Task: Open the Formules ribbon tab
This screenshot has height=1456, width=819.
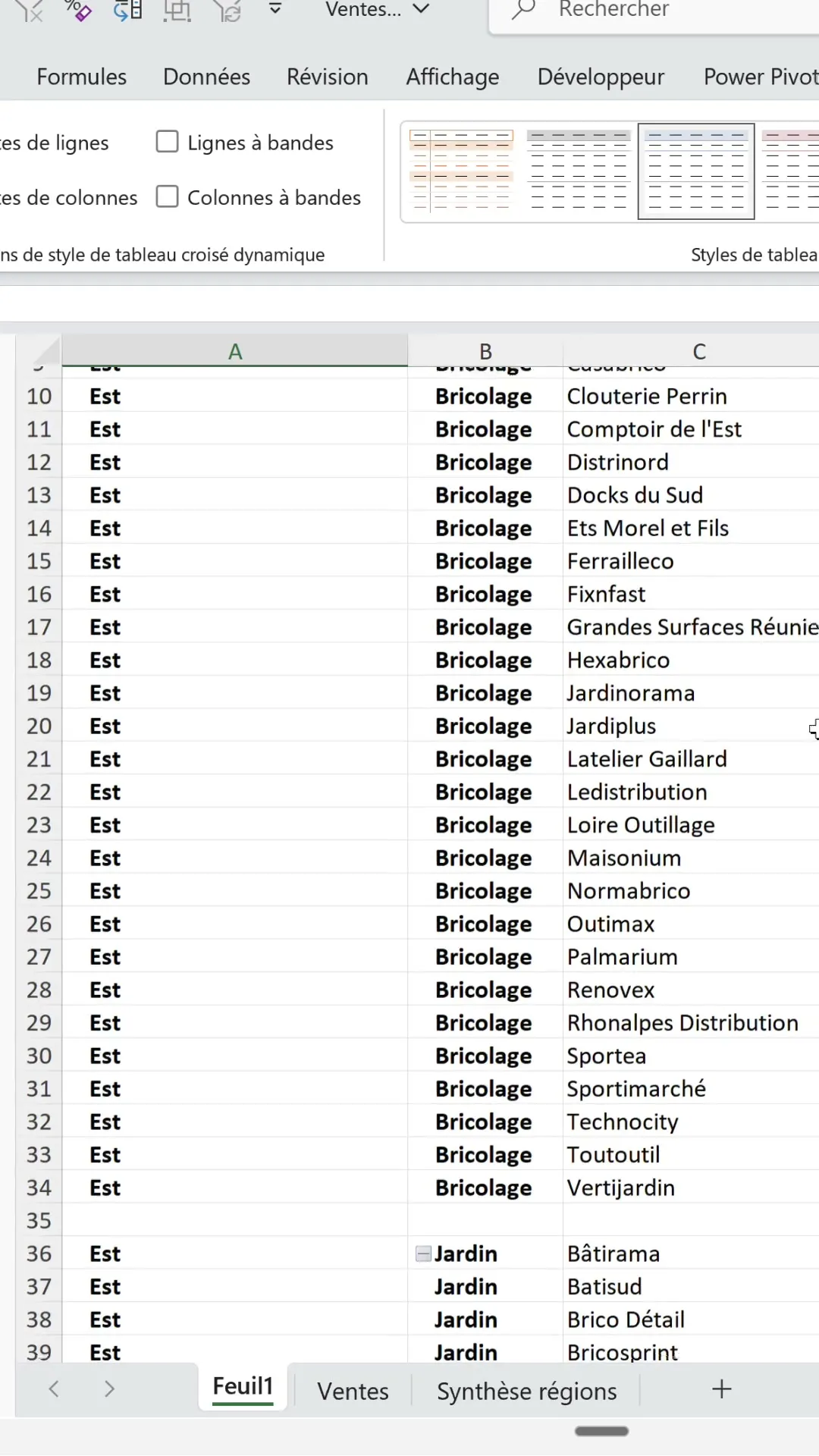Action: (x=82, y=77)
